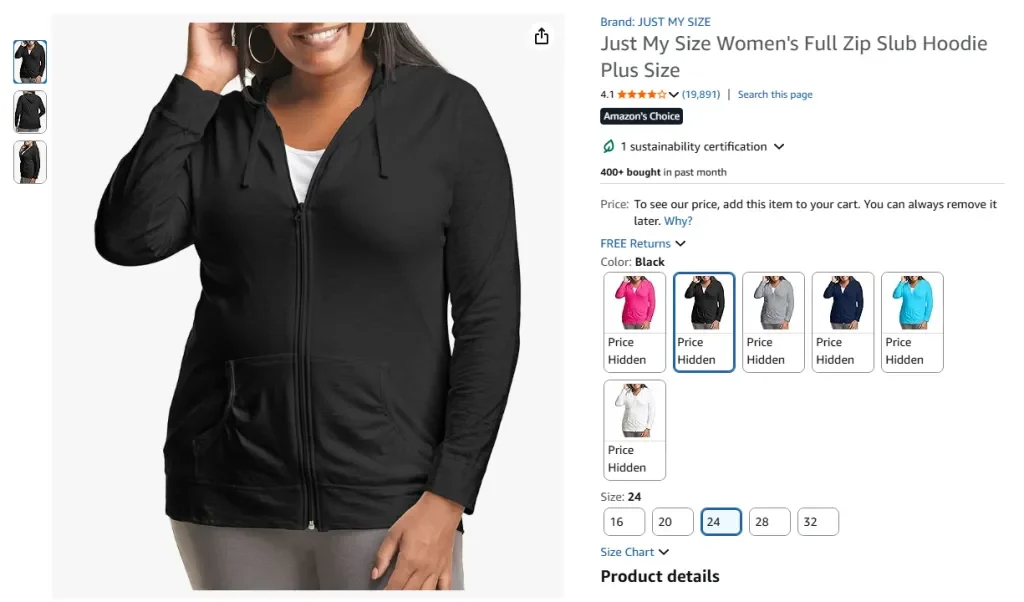
Task: Select the first product image thumbnail
Action: [x=29, y=61]
